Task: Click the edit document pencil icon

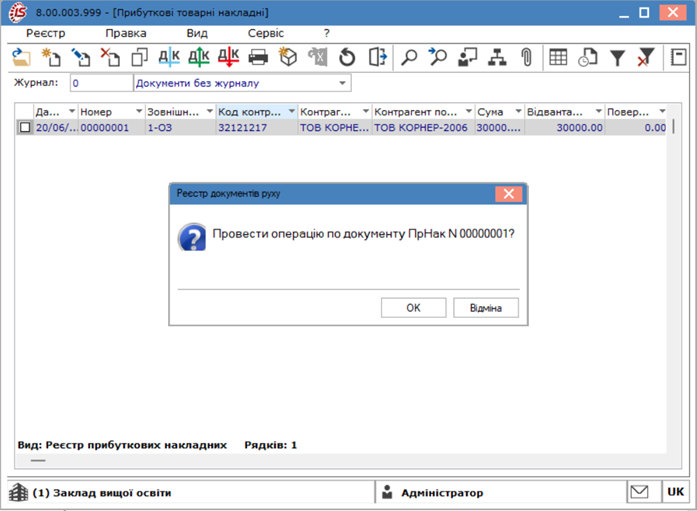Action: (81, 57)
